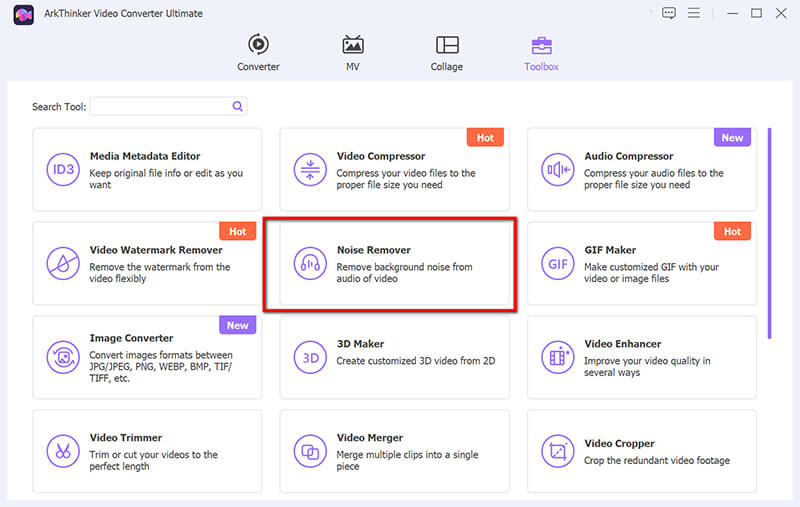
Task: Open GIF Maker title
Action: pos(610,250)
